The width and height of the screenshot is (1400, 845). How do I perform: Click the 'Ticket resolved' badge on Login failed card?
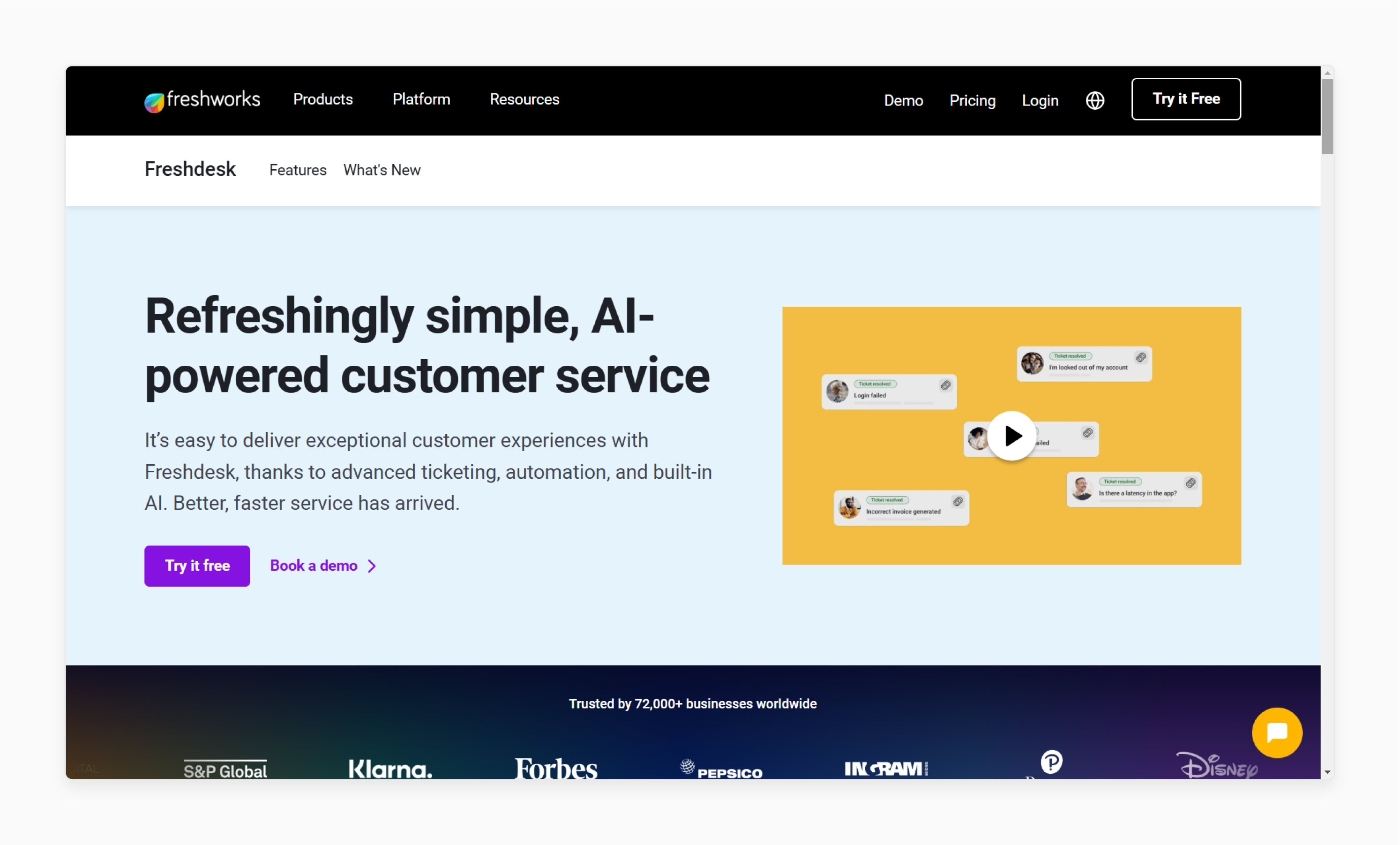point(875,385)
